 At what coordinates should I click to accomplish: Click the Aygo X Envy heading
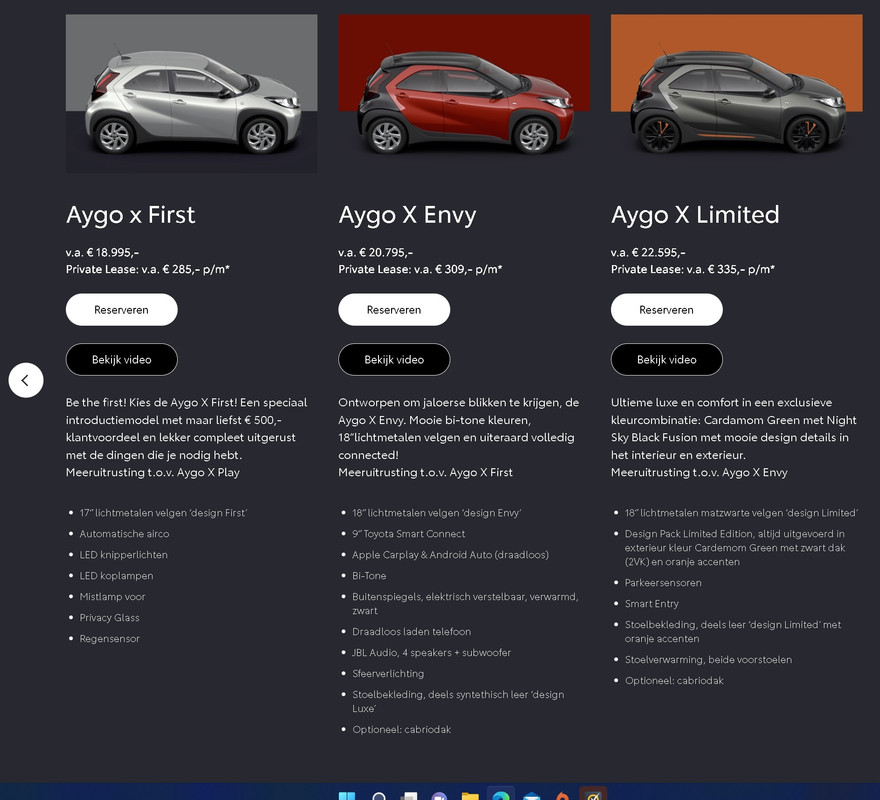[x=407, y=215]
